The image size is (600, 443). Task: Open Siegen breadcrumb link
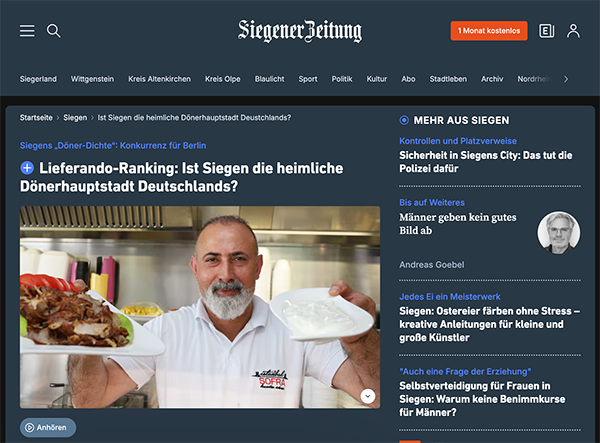[x=75, y=118]
